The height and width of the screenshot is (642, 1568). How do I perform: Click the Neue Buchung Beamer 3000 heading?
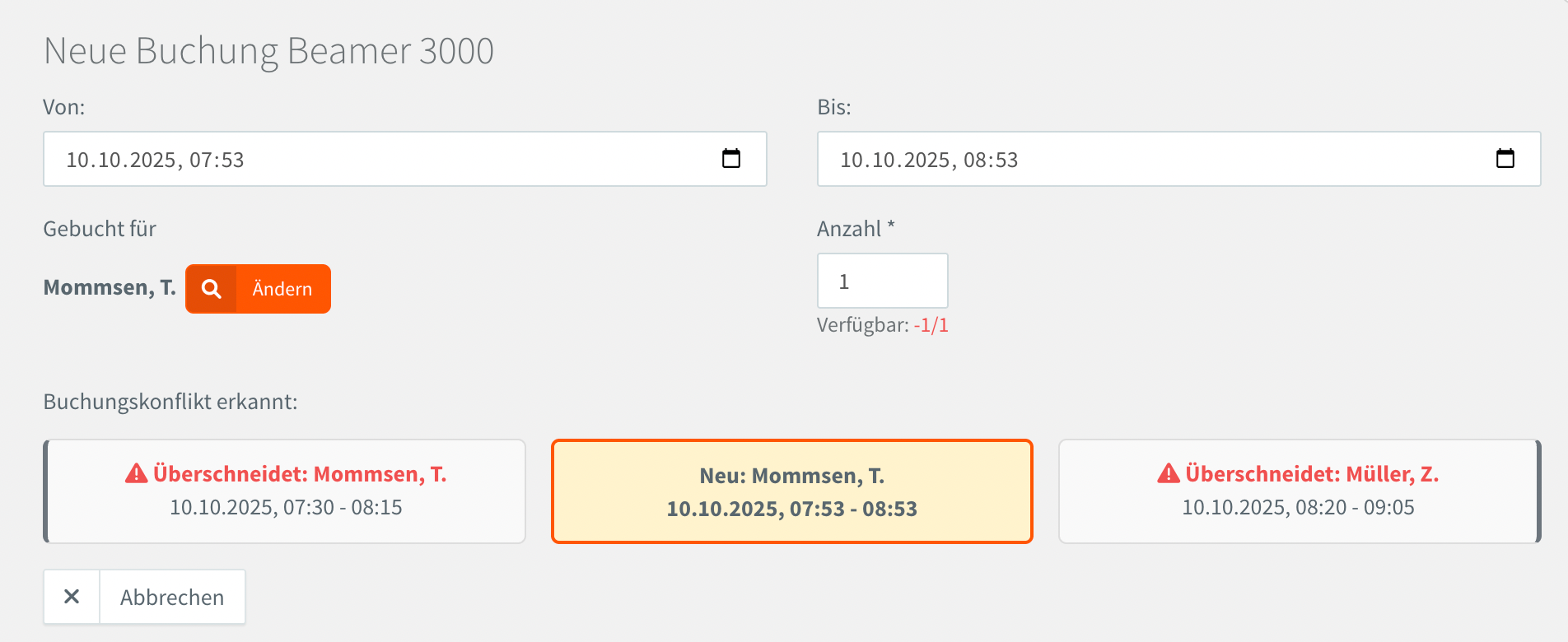[268, 51]
